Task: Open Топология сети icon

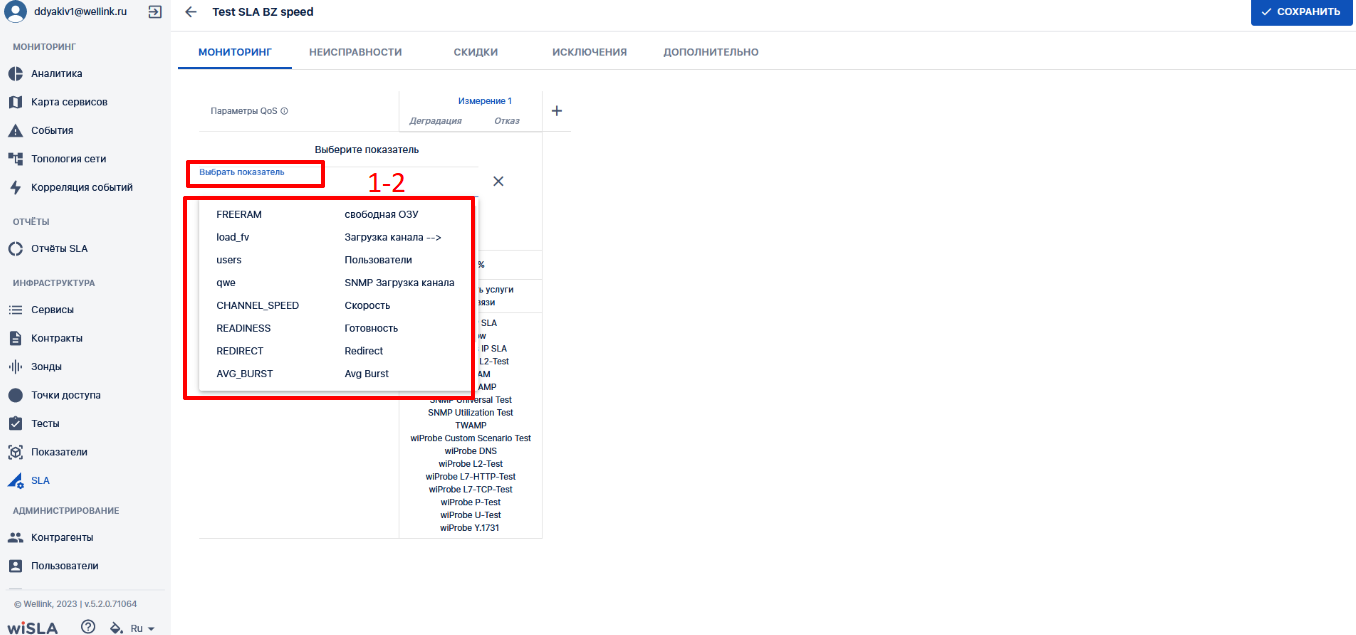Action: click(15, 158)
